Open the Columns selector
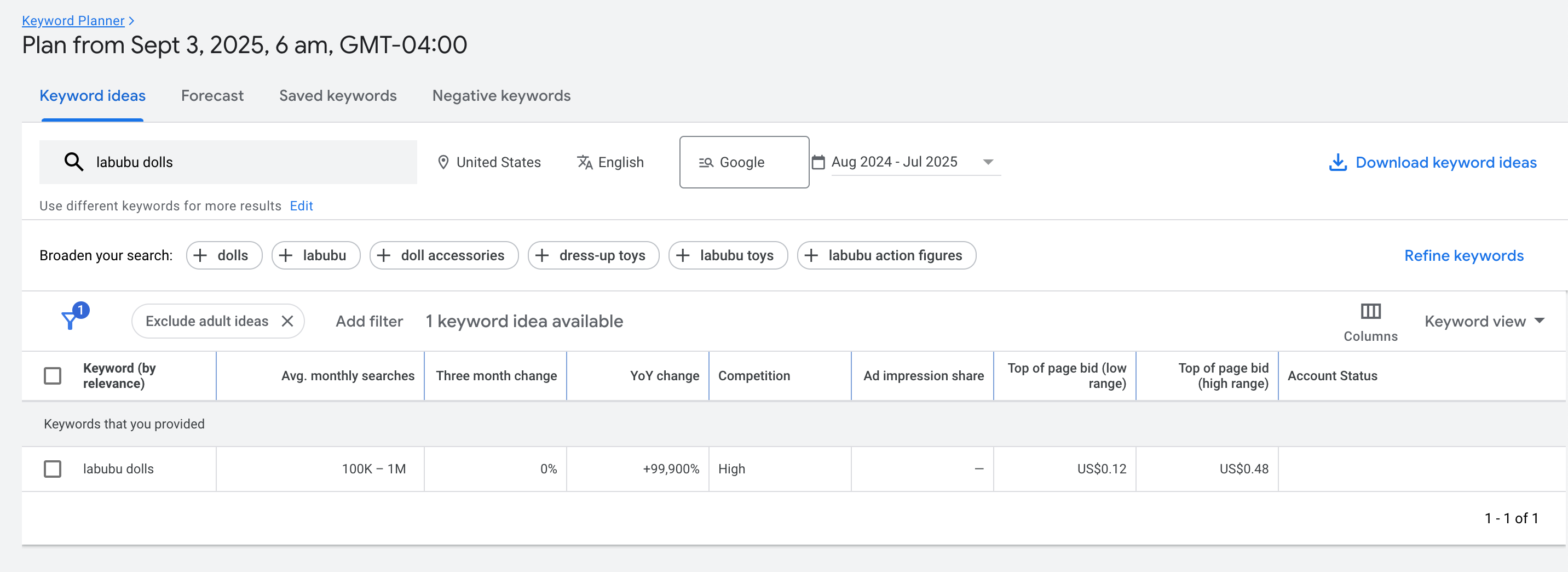Screen dimensions: 1568x572 [1370, 322]
